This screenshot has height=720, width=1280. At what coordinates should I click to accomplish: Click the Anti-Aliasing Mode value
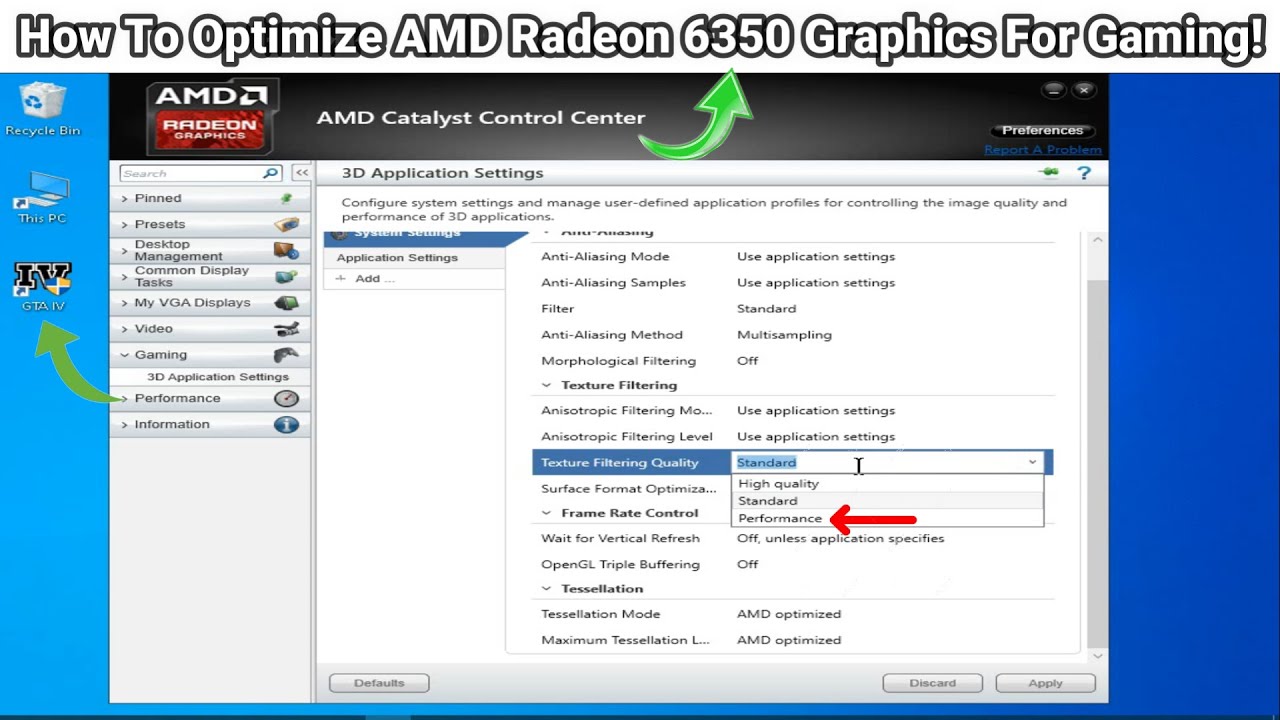tap(816, 257)
